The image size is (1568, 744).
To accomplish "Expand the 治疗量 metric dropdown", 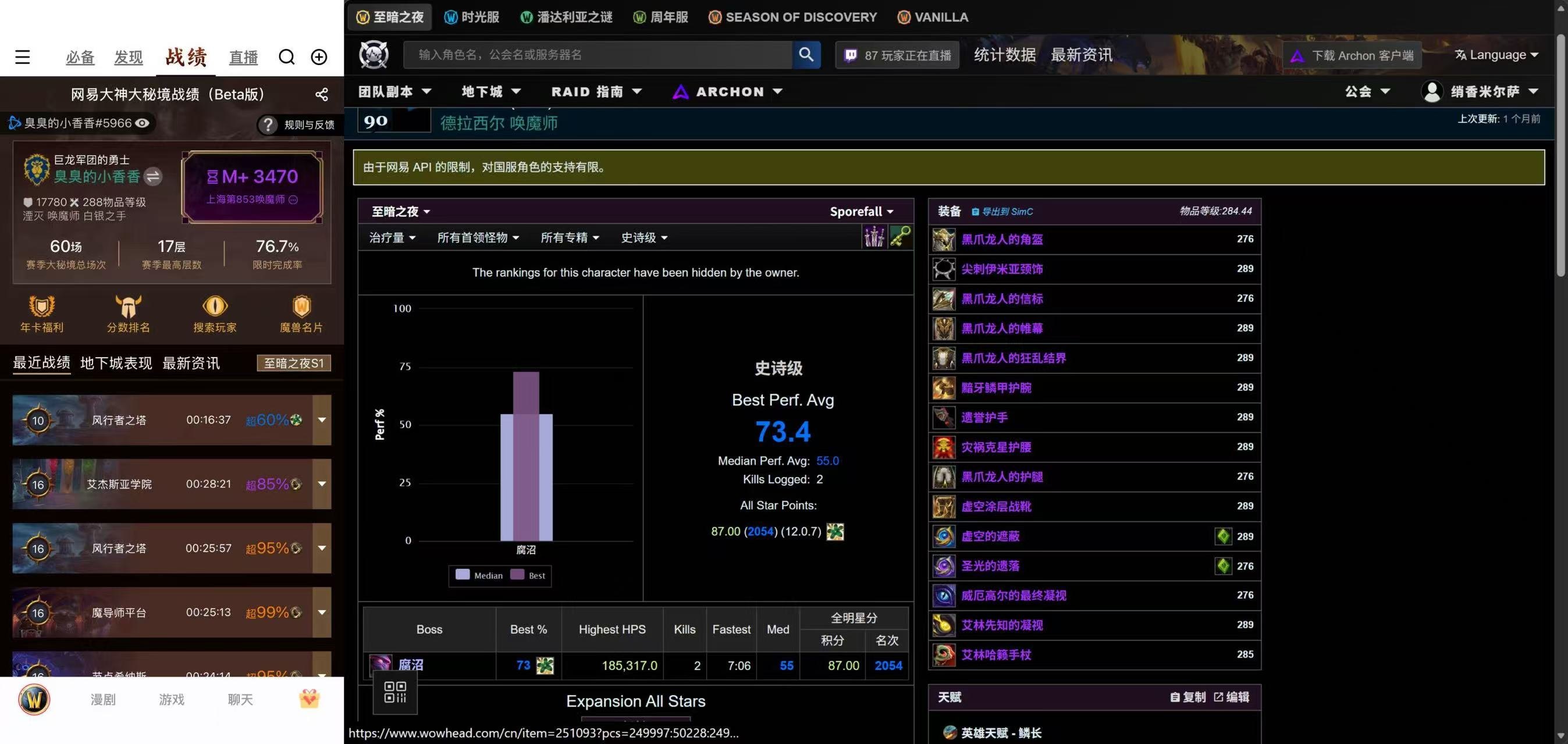I will (392, 238).
